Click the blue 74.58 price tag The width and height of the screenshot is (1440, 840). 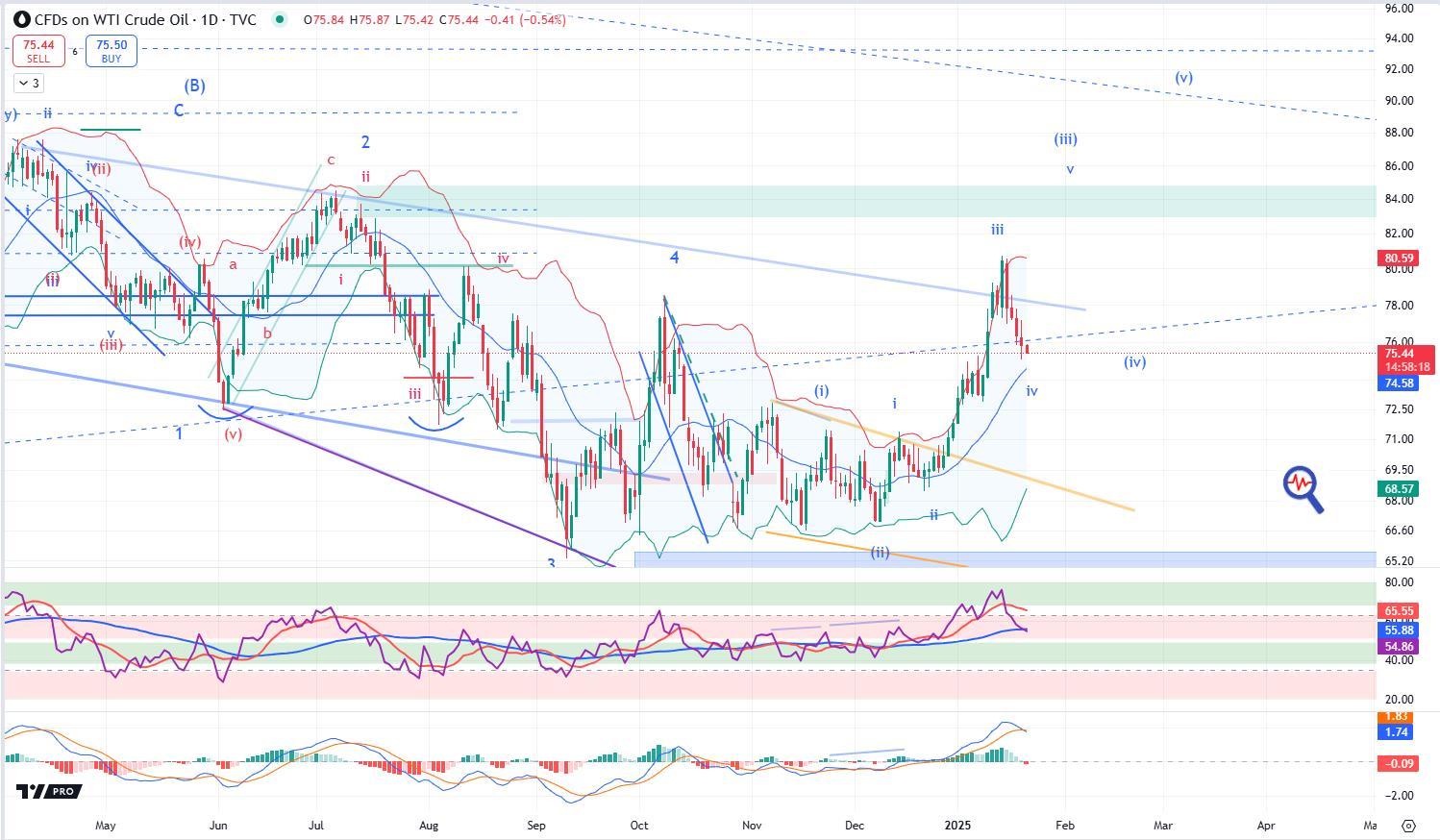point(1400,383)
